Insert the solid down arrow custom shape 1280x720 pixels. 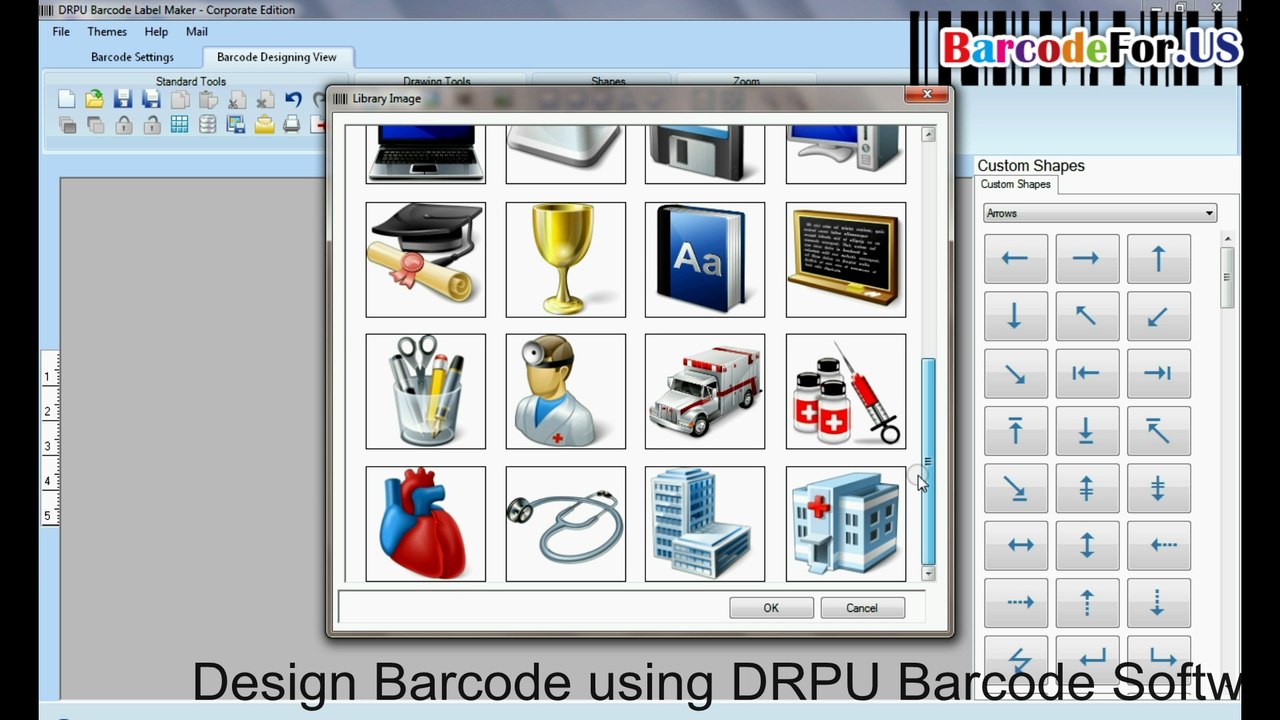click(1015, 316)
